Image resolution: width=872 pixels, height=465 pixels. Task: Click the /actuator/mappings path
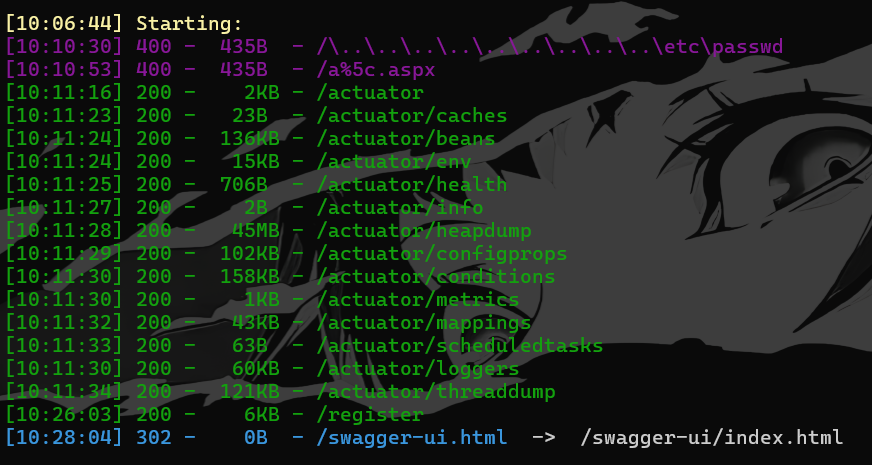click(x=424, y=323)
